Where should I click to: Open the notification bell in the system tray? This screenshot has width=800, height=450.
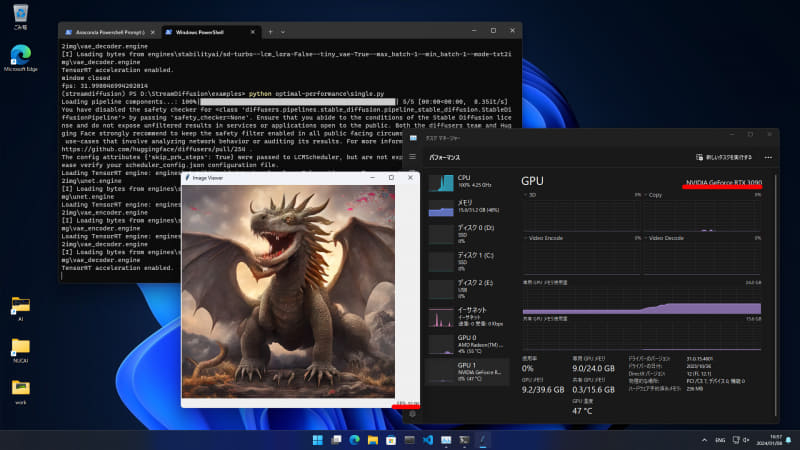789,440
